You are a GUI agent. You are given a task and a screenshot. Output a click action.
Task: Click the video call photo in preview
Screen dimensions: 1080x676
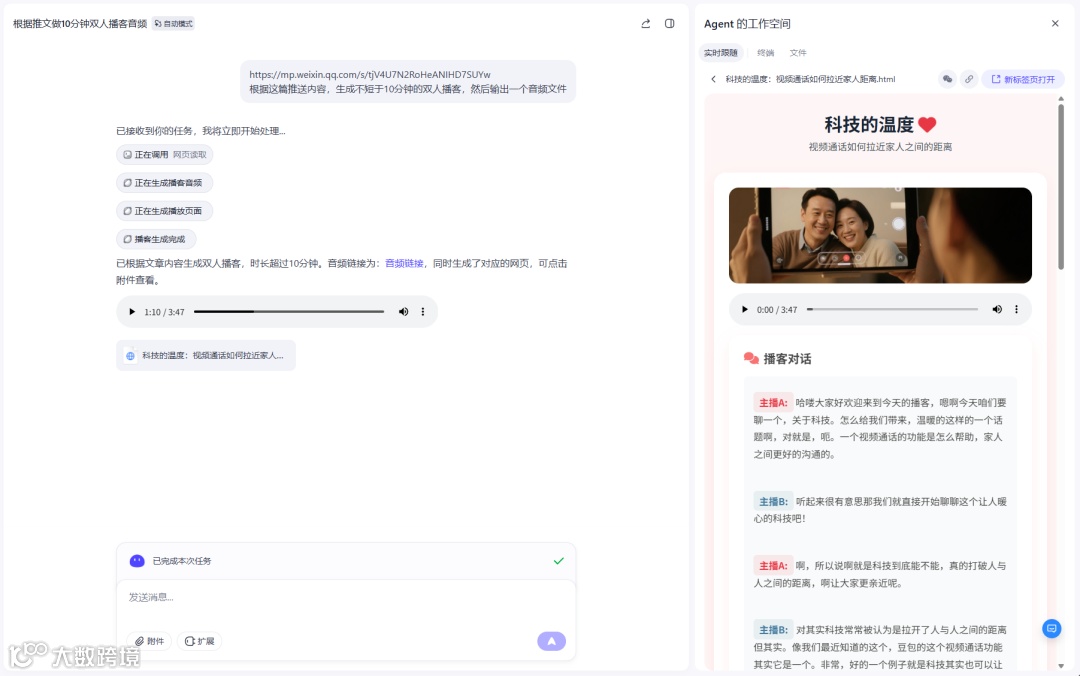tap(880, 235)
